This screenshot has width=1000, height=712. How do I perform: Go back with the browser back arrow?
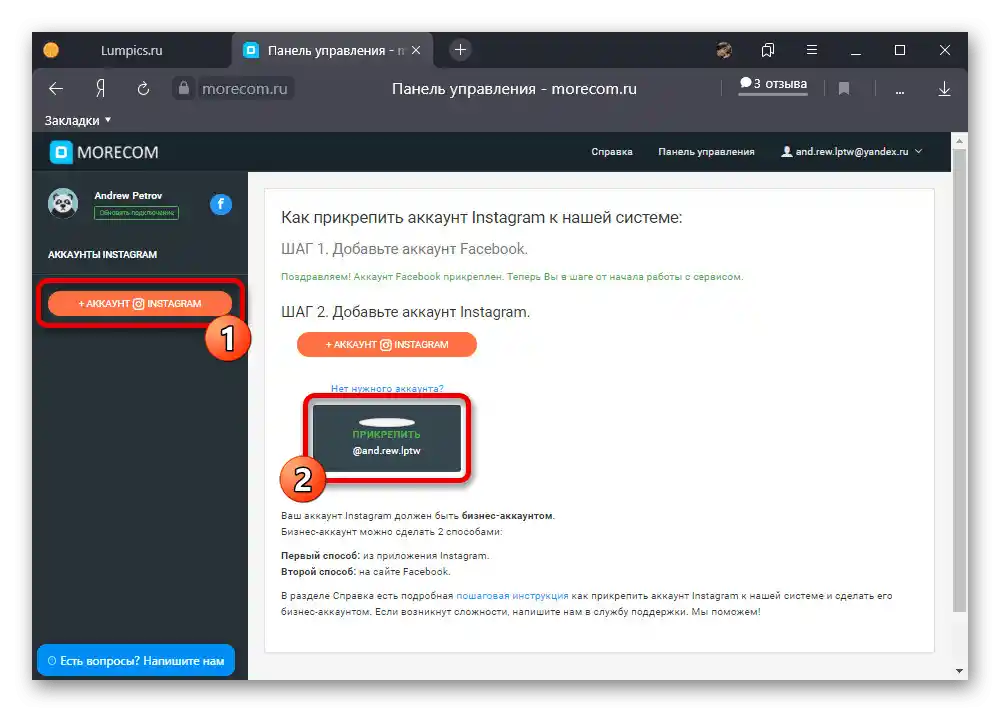(x=56, y=89)
